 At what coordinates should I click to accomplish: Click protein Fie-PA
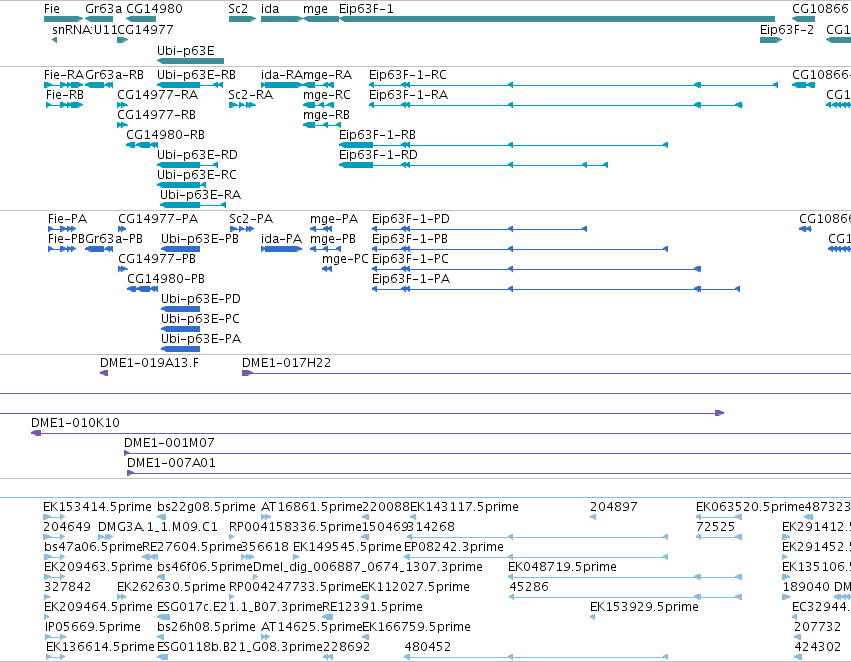tap(62, 229)
